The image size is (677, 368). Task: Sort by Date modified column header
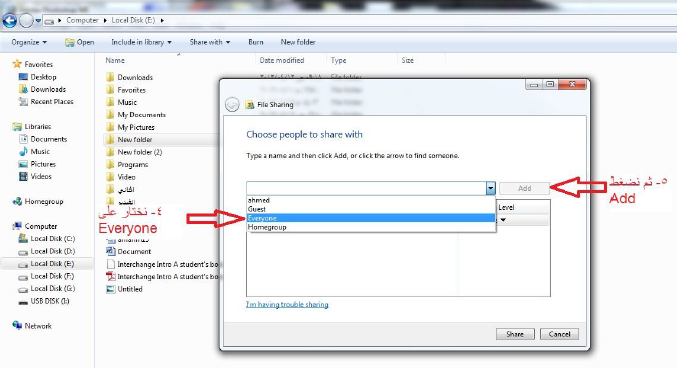[282, 60]
